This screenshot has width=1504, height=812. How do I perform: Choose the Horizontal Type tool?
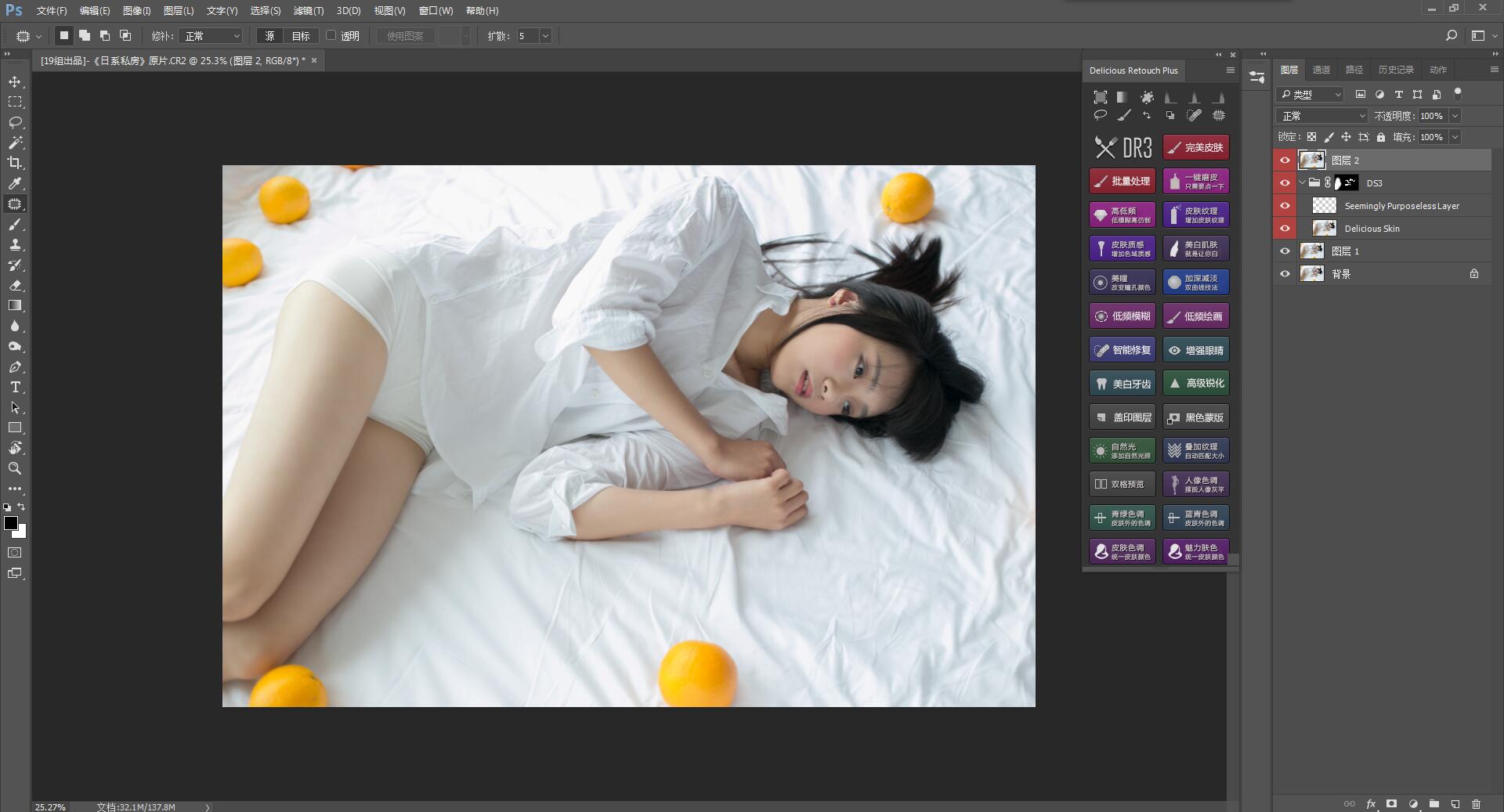tap(14, 387)
